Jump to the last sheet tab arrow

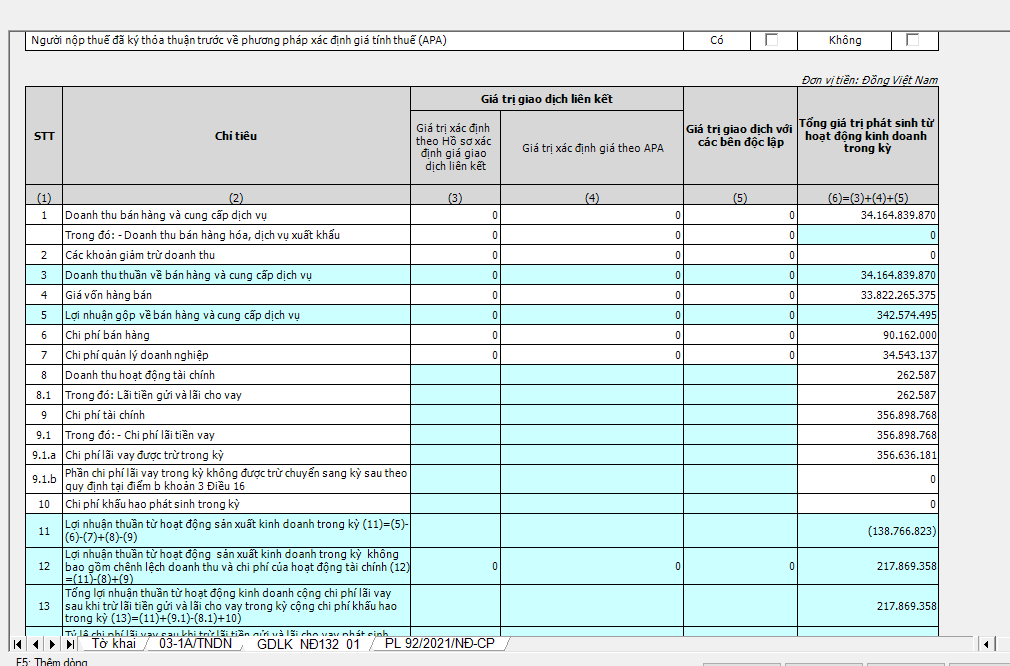pos(69,643)
